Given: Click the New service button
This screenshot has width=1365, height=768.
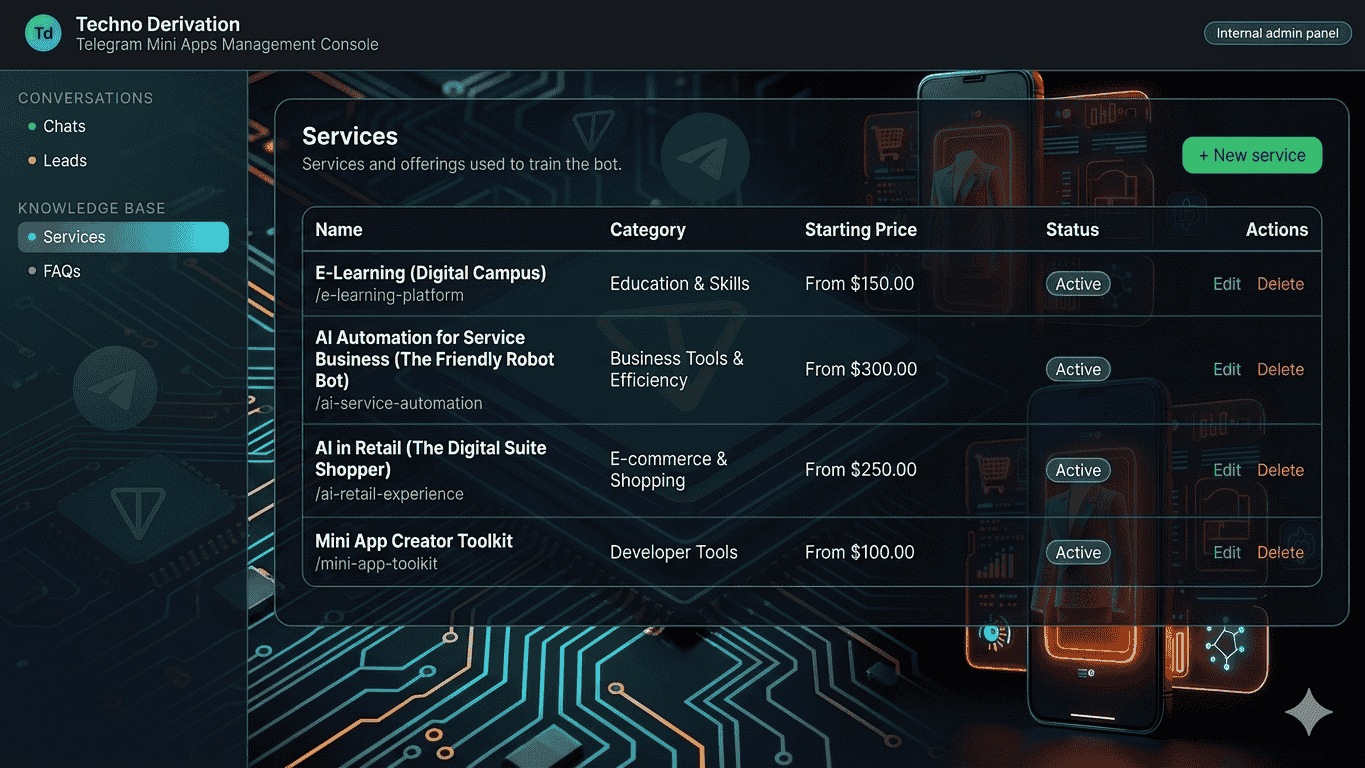Looking at the screenshot, I should (x=1251, y=155).
